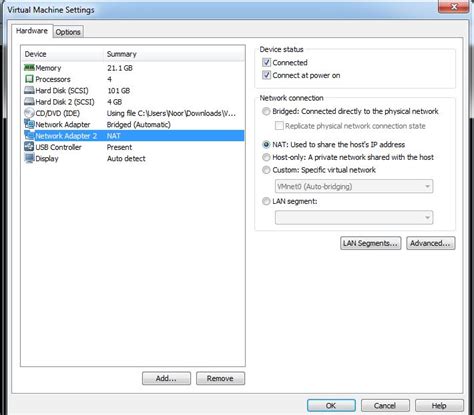Choose Host-only private network option
Screen dimensions: 474x415
(266, 157)
